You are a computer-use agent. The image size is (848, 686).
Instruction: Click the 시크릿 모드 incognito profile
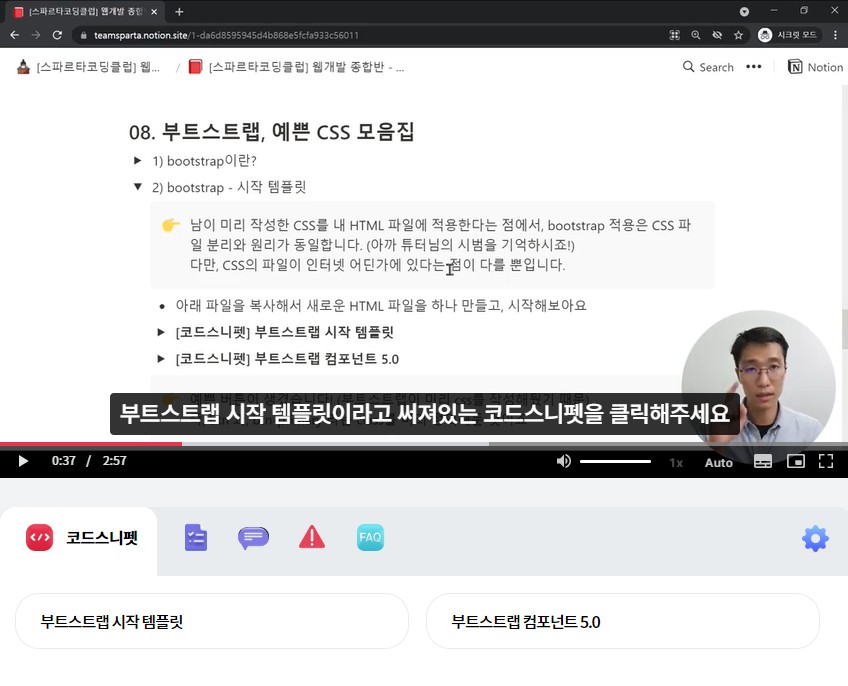pos(789,35)
